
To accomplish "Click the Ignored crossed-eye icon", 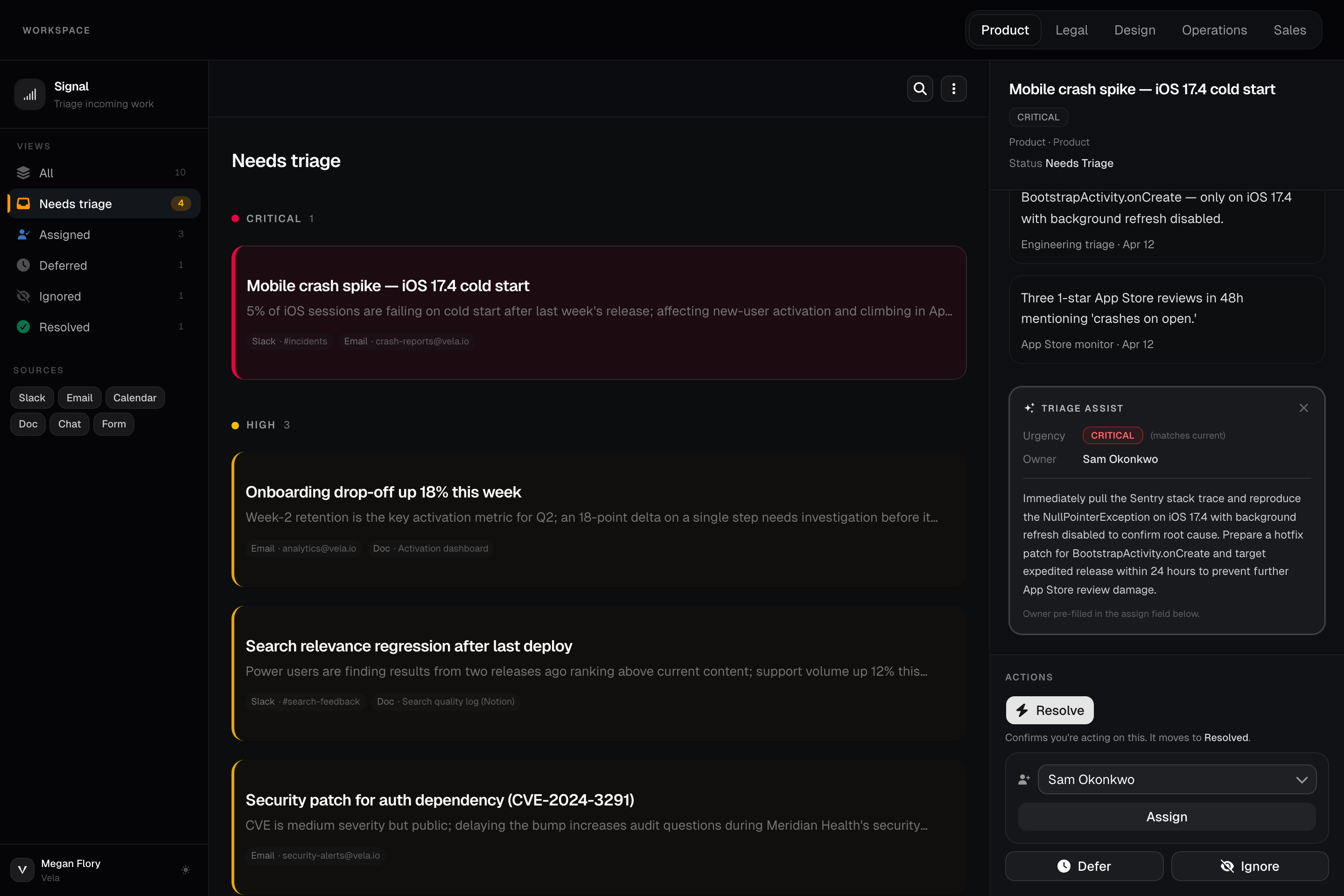I will 23,296.
